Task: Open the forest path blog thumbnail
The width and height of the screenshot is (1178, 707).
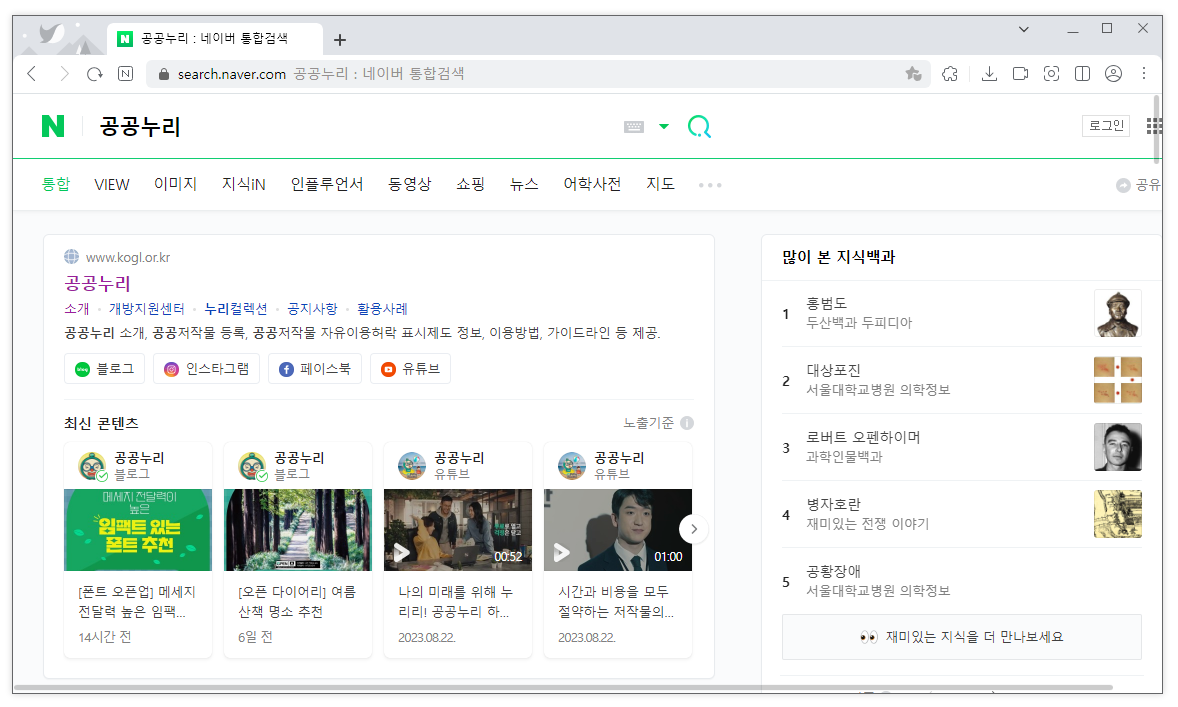Action: (298, 530)
